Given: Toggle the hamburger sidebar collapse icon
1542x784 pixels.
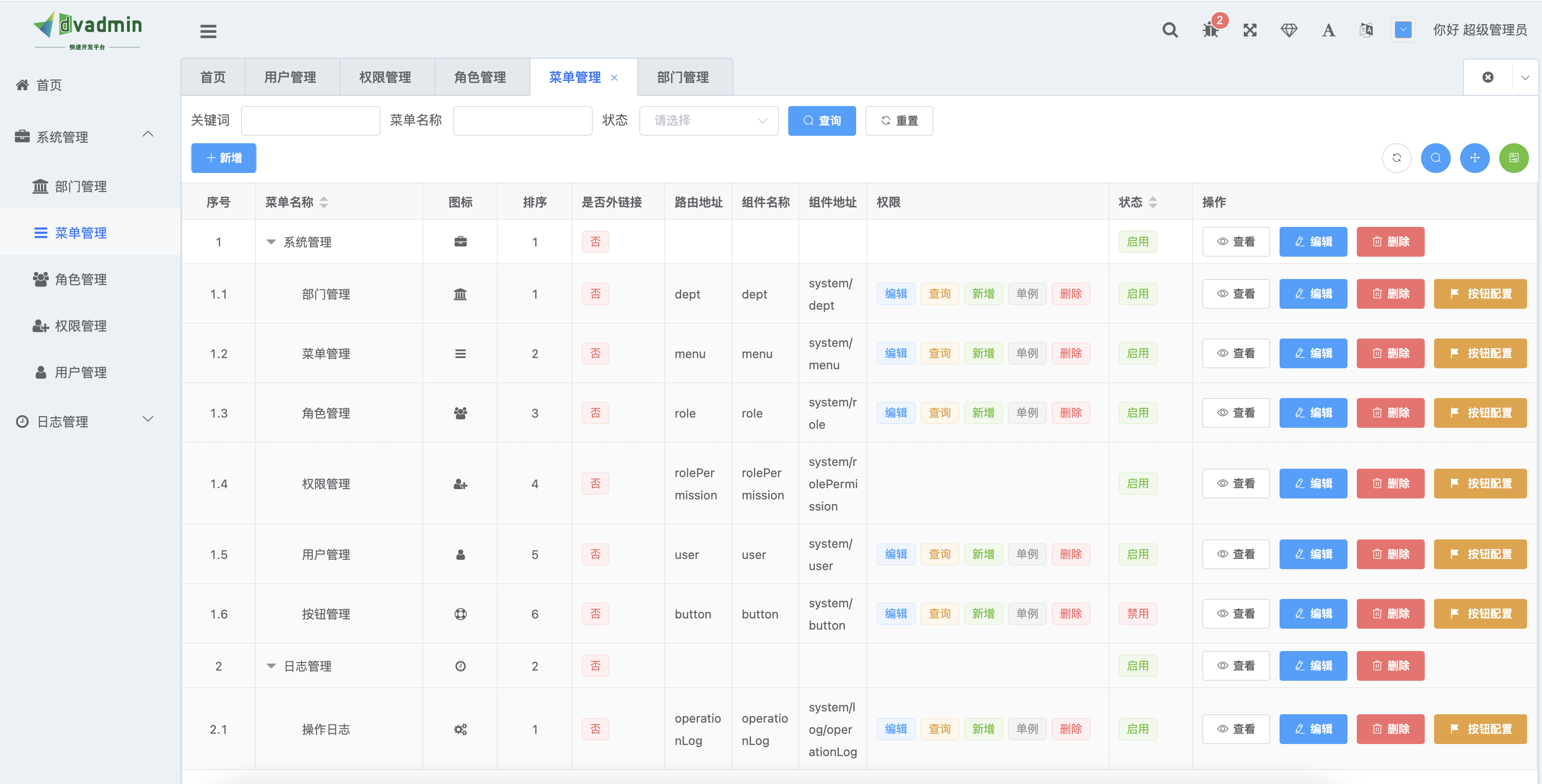Looking at the screenshot, I should (208, 31).
